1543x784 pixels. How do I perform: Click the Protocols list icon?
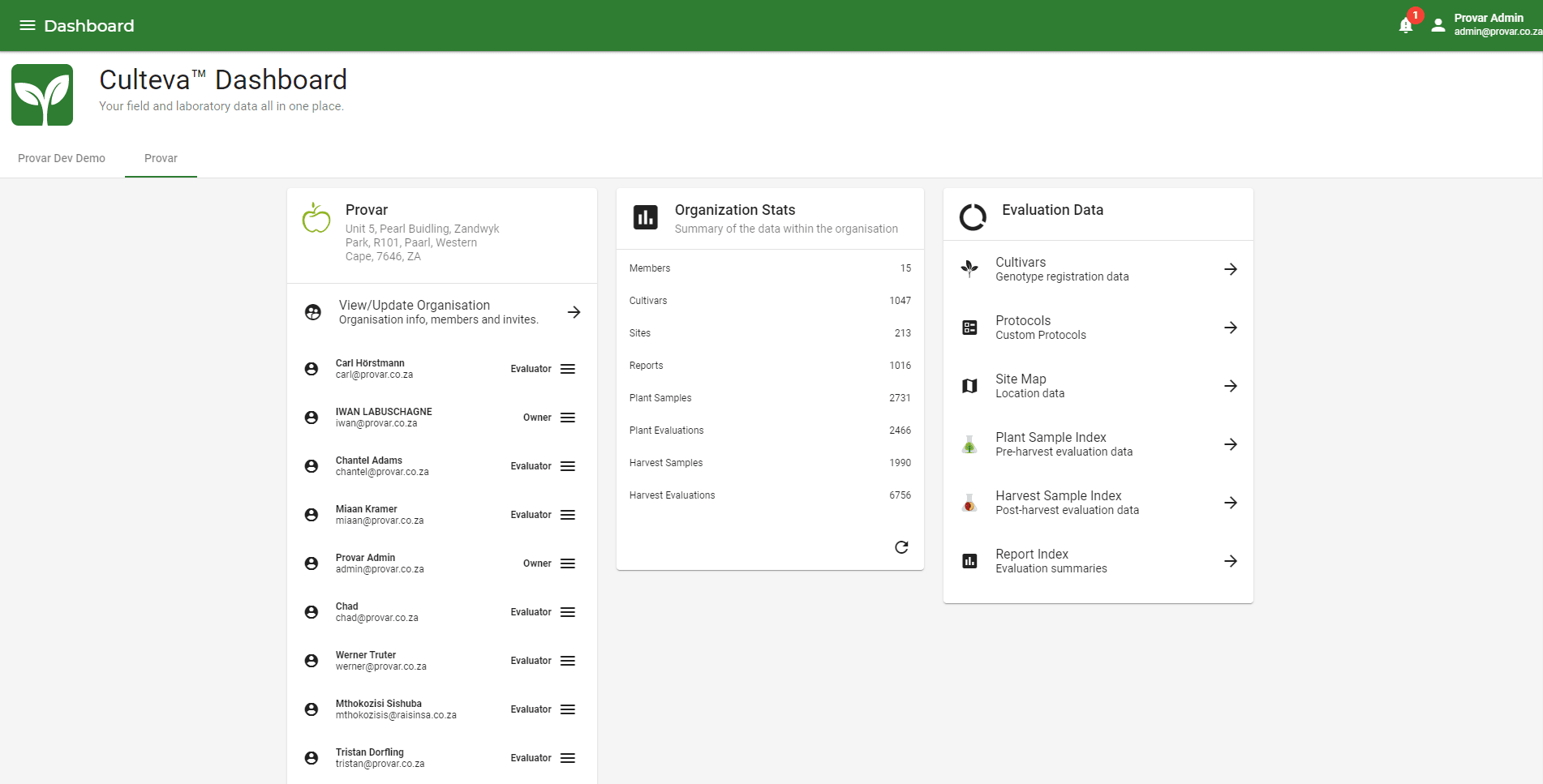point(969,328)
